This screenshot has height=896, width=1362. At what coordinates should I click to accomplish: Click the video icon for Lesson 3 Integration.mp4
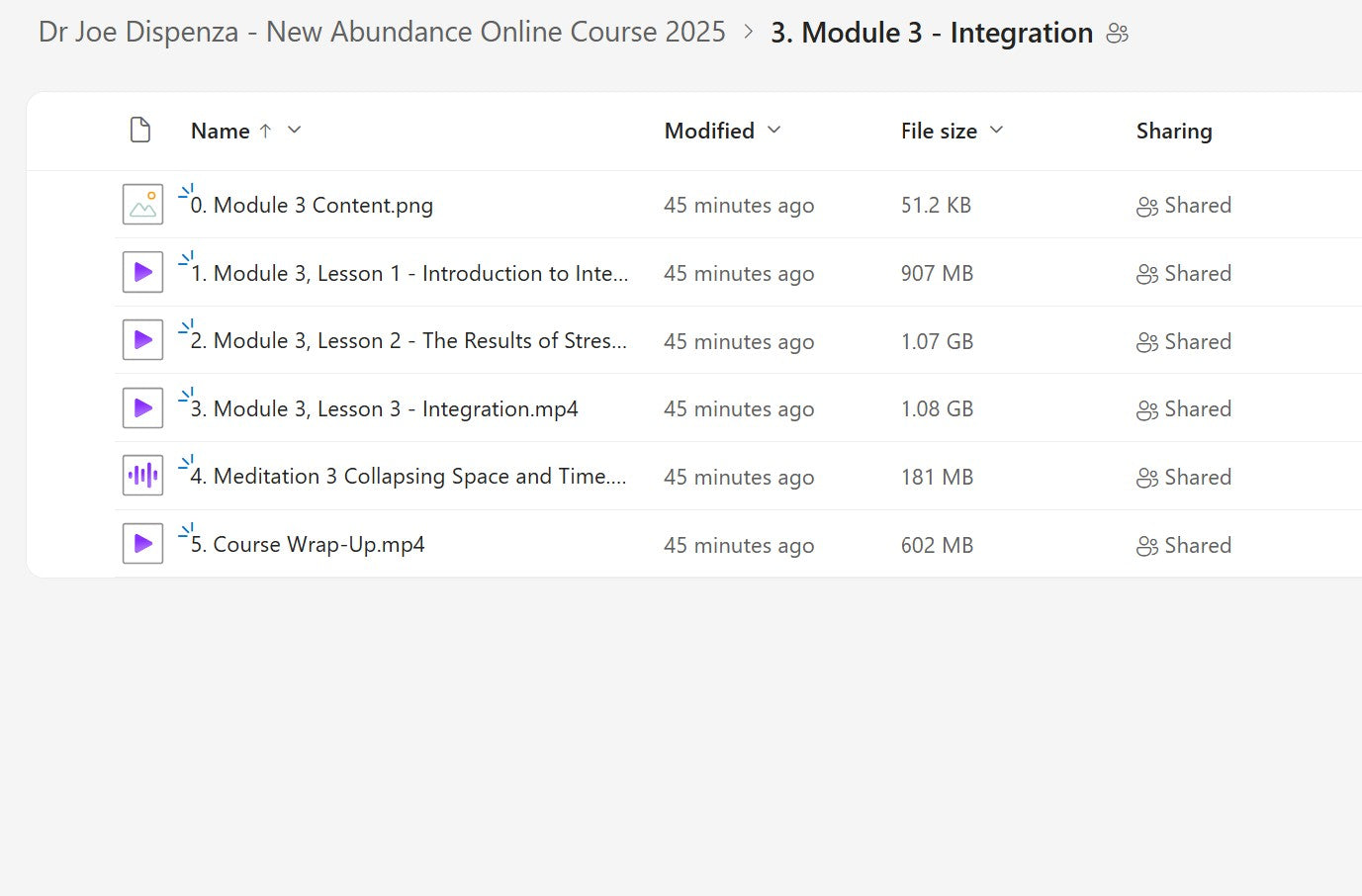(142, 408)
